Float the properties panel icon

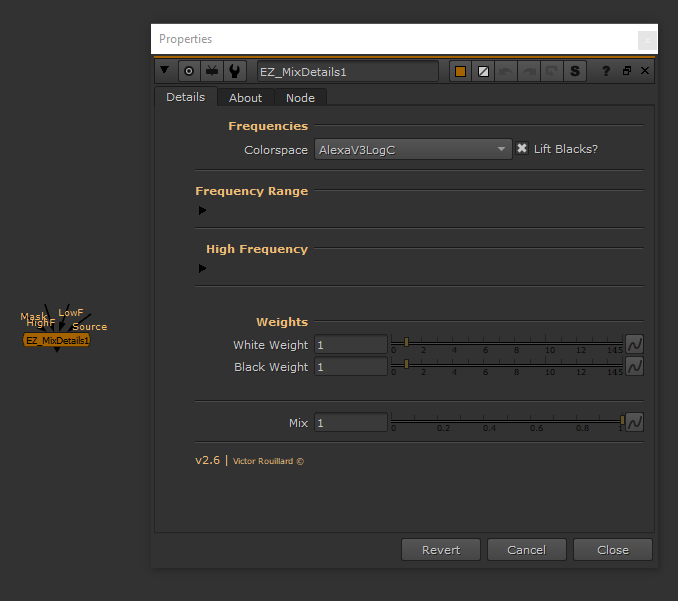click(626, 71)
